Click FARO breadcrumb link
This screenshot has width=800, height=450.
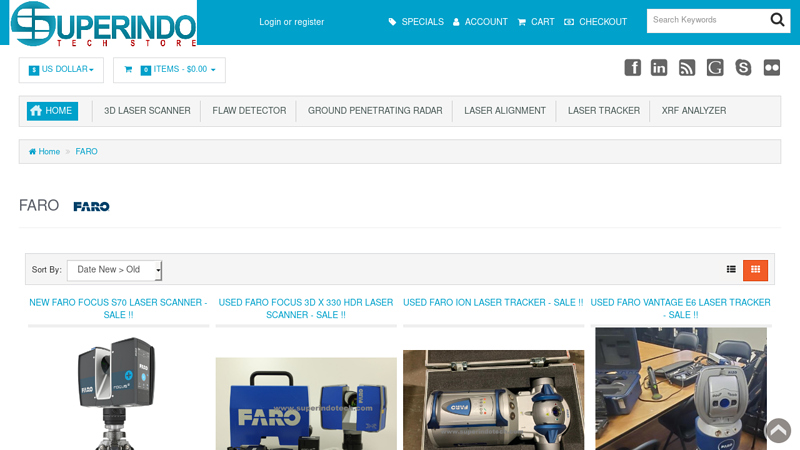point(86,152)
